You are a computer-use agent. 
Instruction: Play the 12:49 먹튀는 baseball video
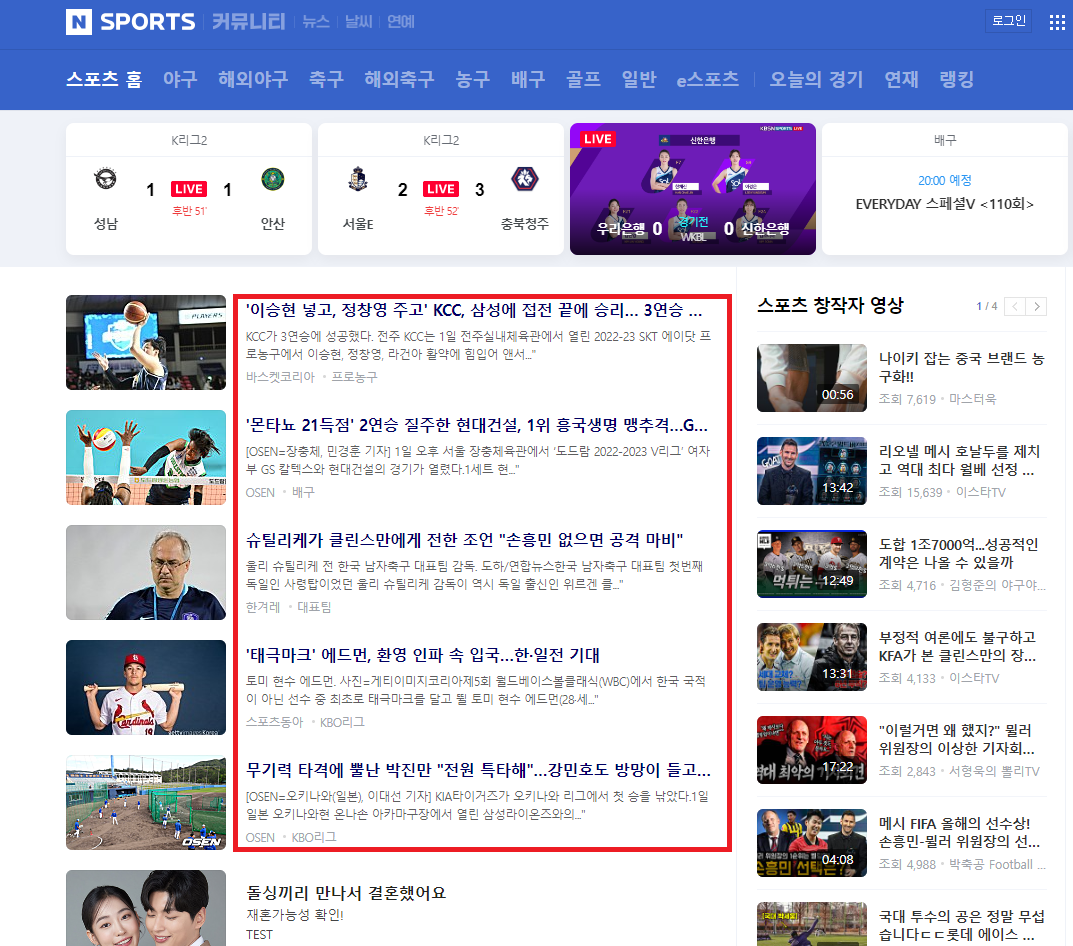812,564
